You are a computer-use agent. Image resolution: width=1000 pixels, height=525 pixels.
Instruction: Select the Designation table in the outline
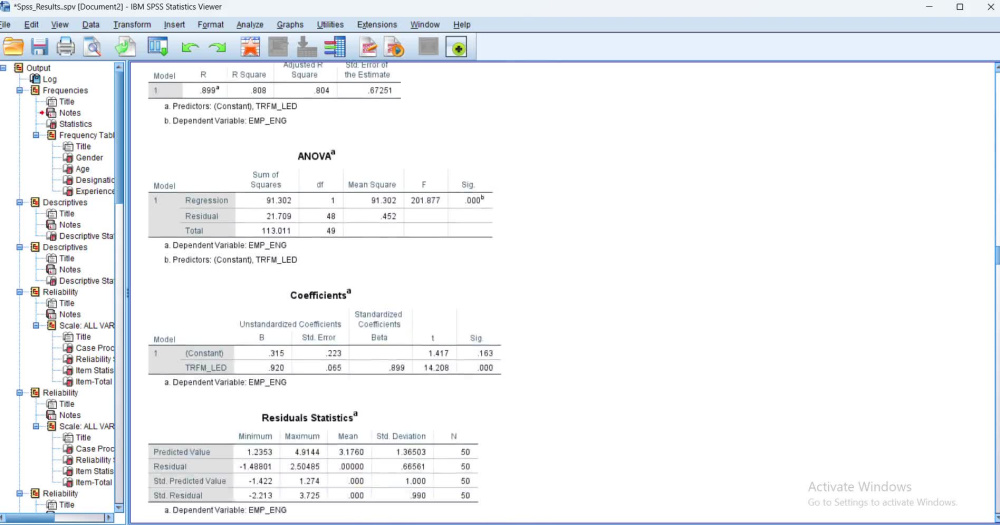pos(95,180)
